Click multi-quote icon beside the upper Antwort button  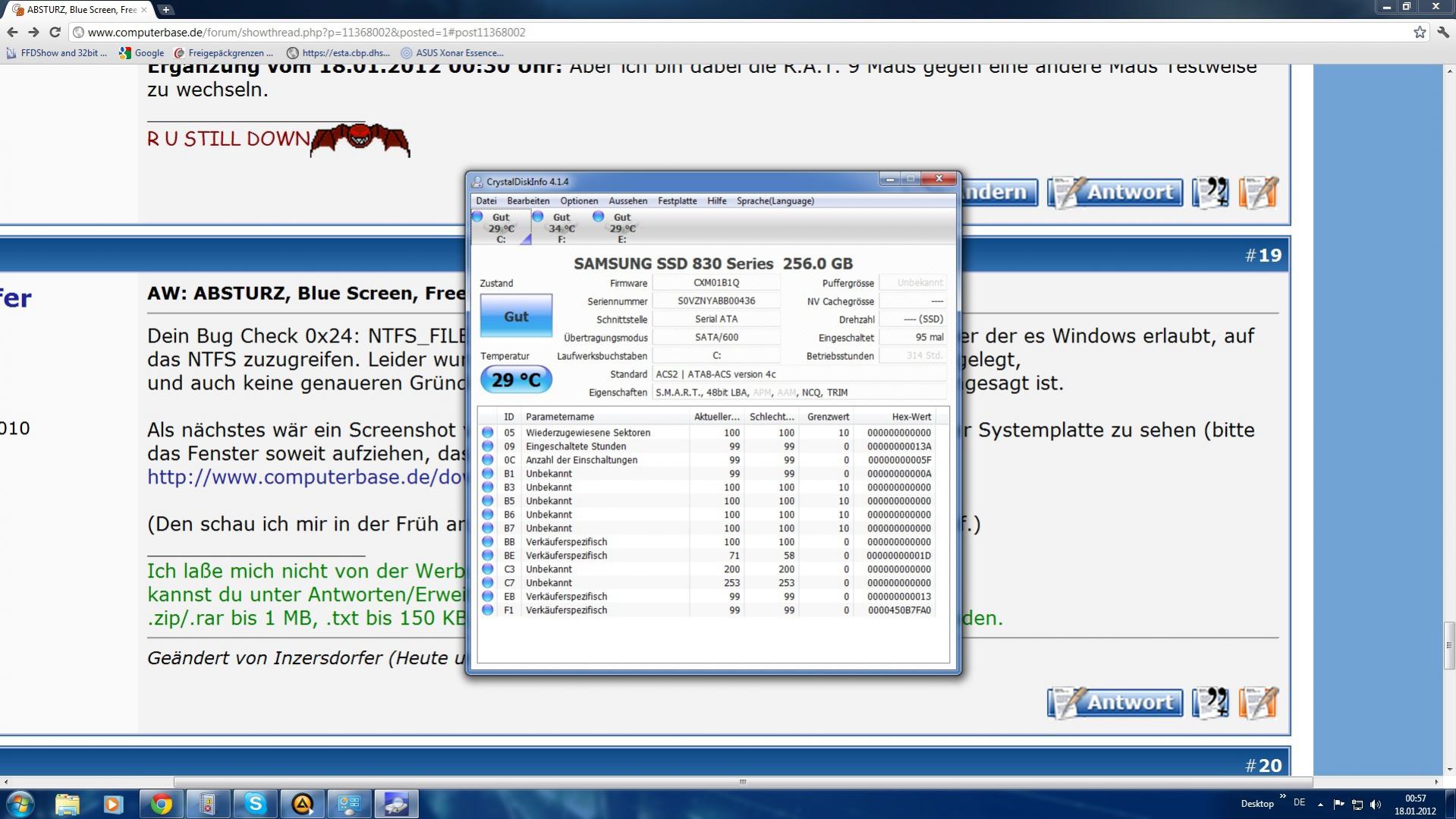pos(1210,193)
